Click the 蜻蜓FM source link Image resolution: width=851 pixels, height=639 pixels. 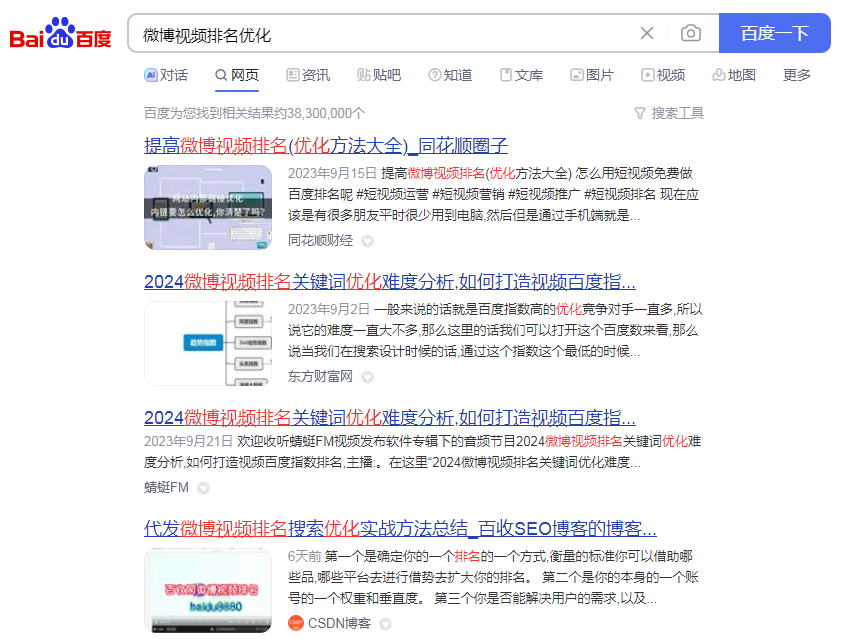tap(166, 487)
